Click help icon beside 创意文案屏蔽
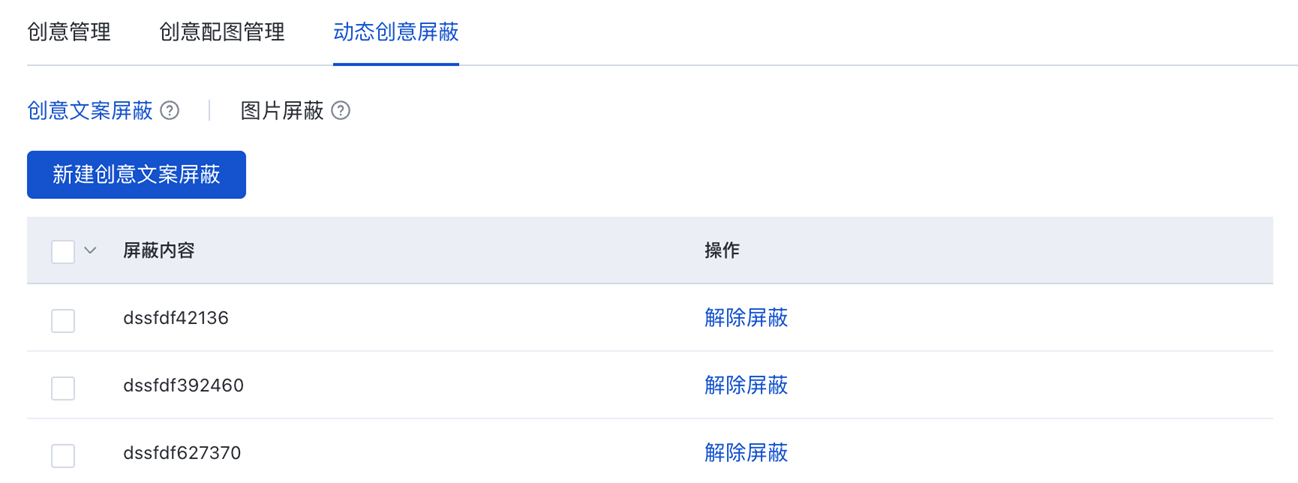The width and height of the screenshot is (1298, 483). click(x=170, y=111)
